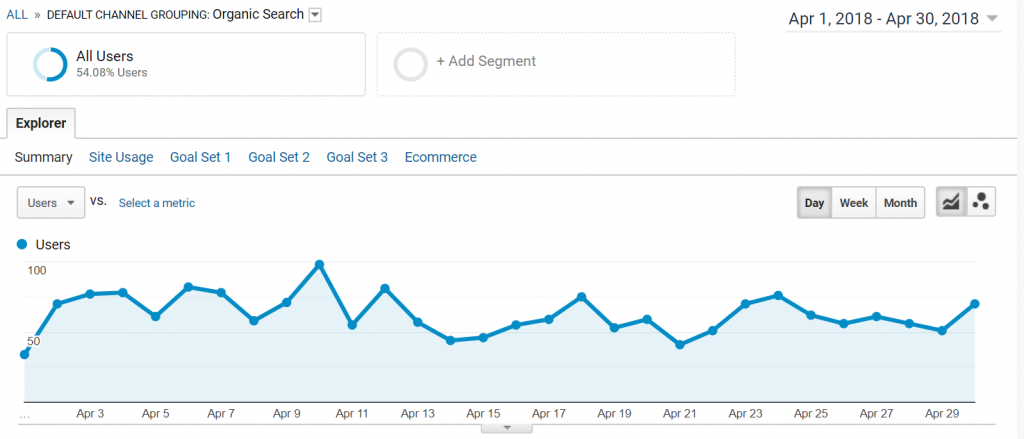Viewport: 1024px width, 439px height.
Task: Click the All Users donut segment icon
Action: coord(50,65)
